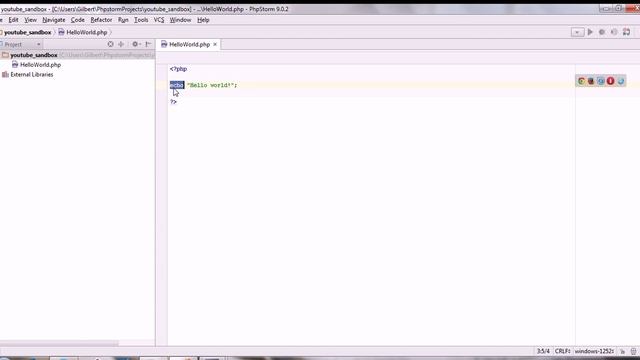Image resolution: width=640 pixels, height=360 pixels.
Task: Open the Edit menu
Action: coord(13,20)
